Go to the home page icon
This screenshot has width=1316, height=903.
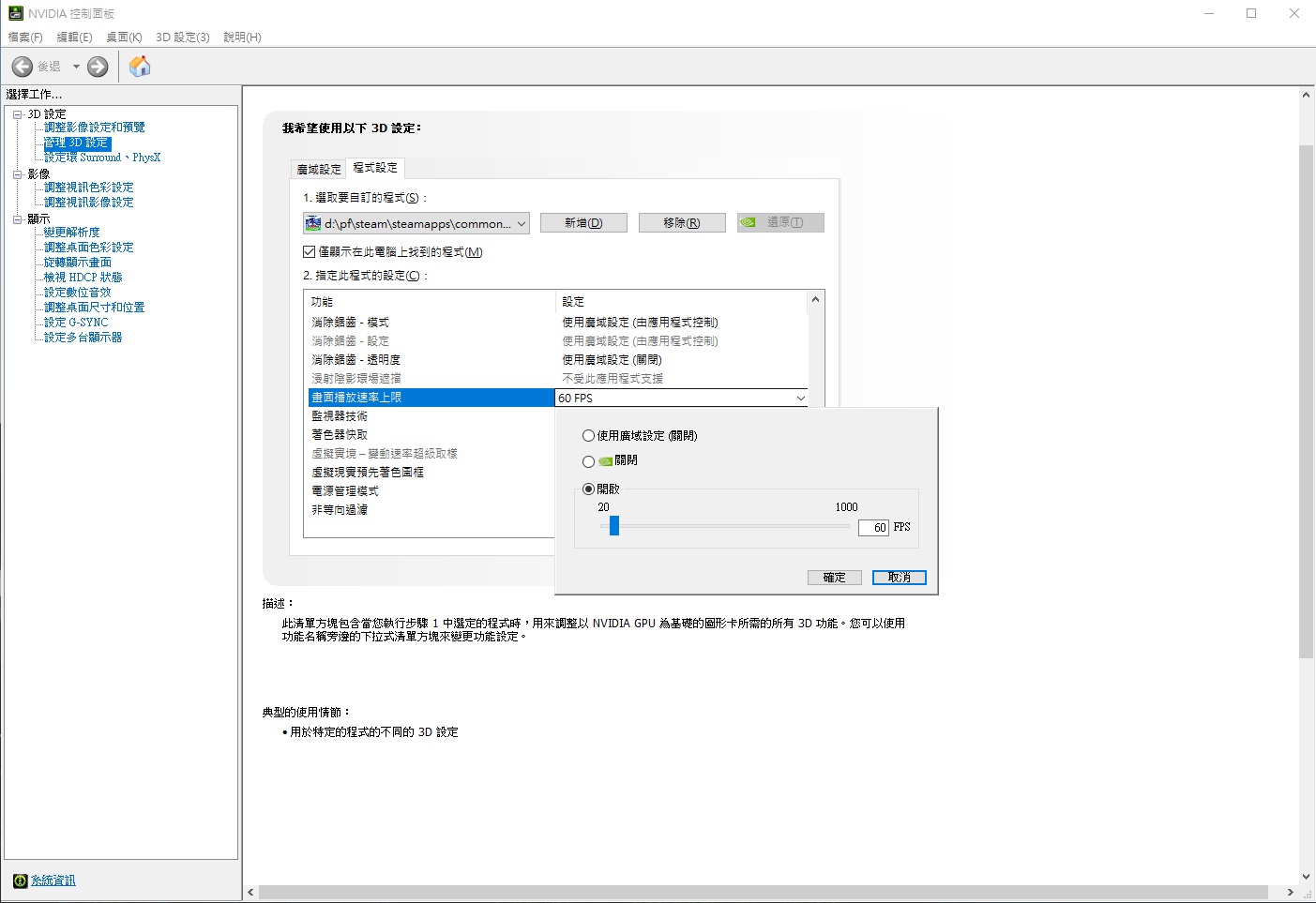(x=140, y=67)
